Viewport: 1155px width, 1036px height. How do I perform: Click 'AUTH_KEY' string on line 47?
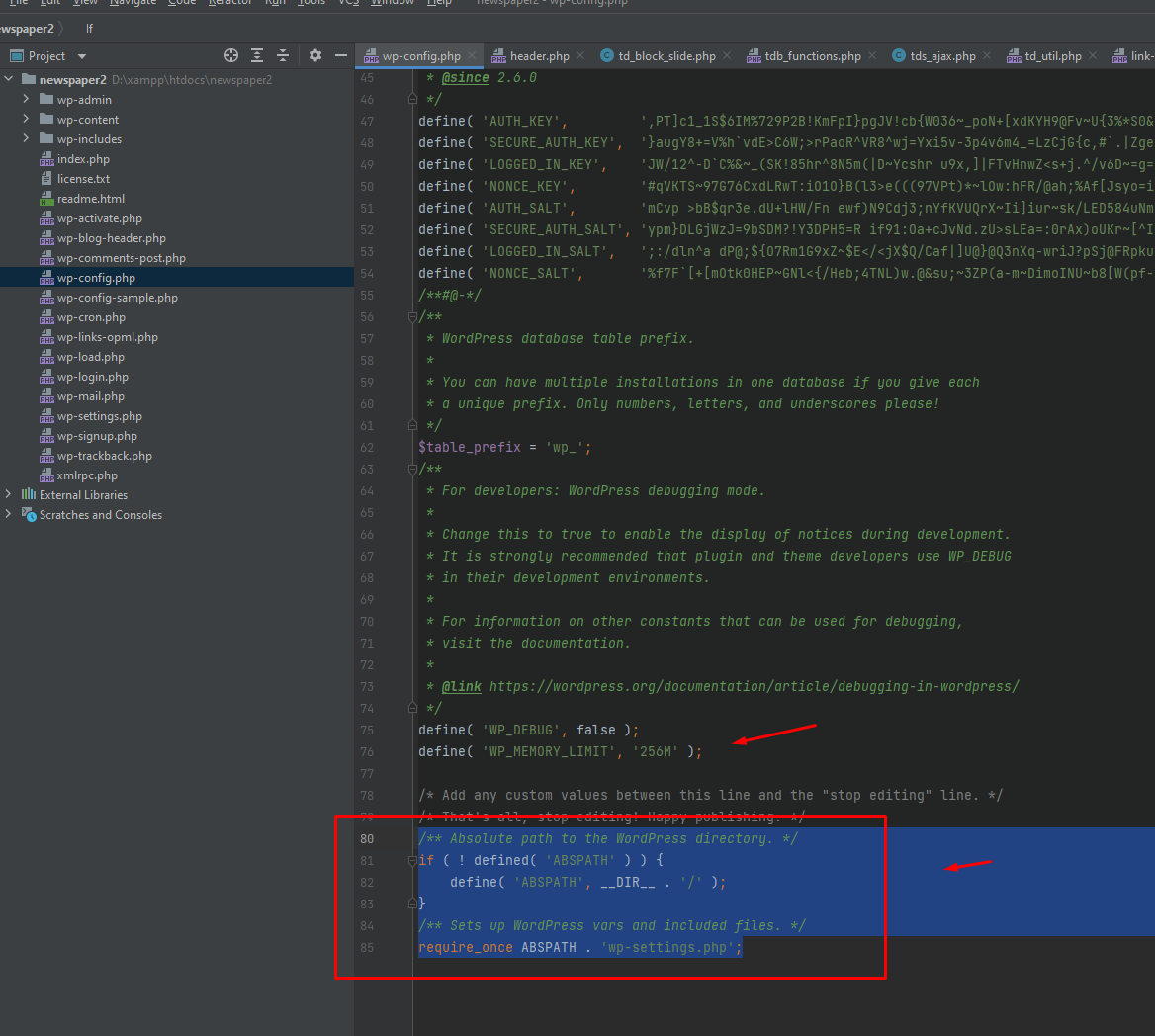click(521, 121)
